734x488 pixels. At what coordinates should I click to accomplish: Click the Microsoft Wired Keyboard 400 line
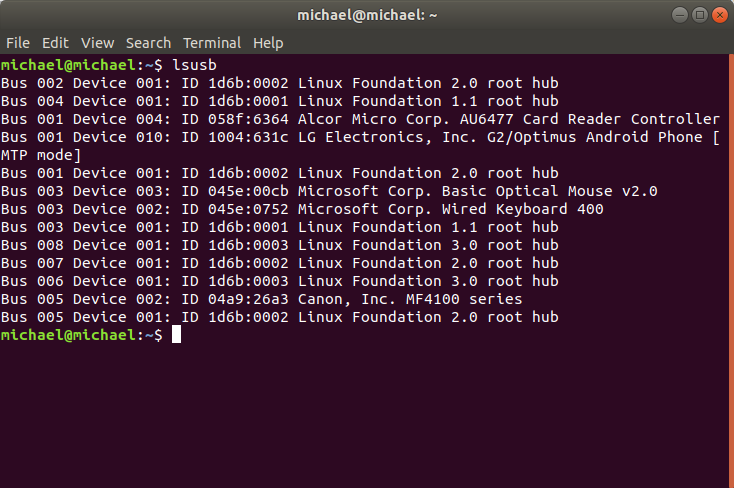[302, 209]
